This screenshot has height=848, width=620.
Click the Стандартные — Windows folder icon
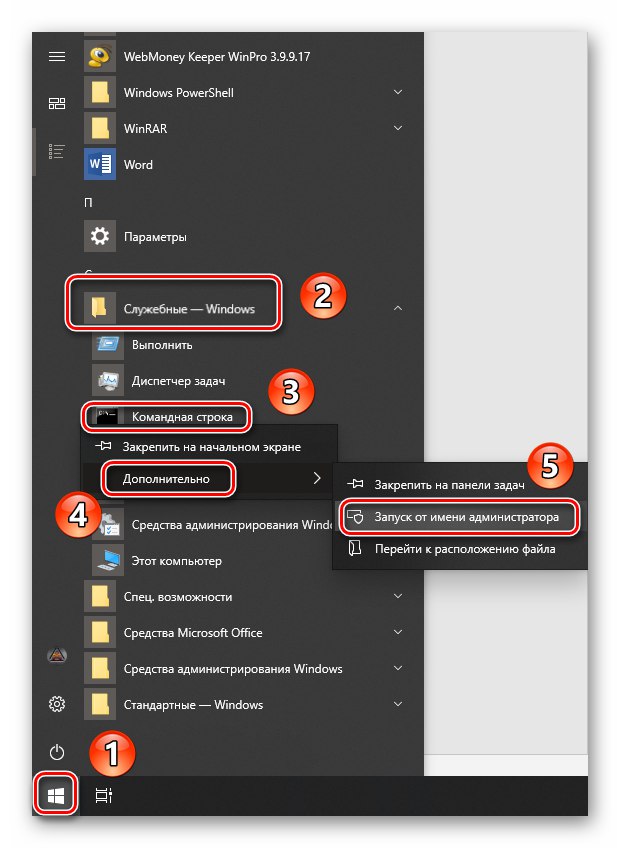[100, 704]
